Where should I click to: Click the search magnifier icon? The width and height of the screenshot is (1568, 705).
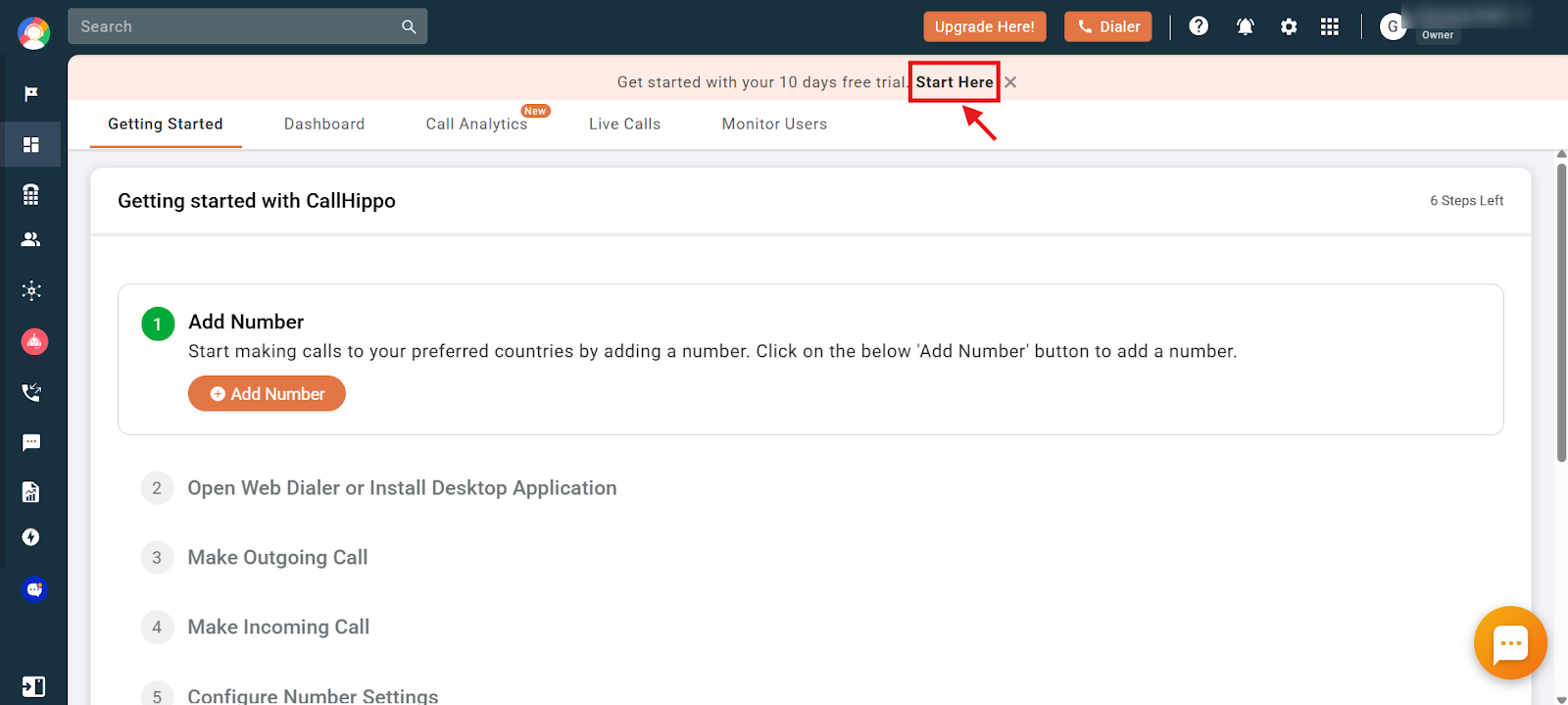409,26
